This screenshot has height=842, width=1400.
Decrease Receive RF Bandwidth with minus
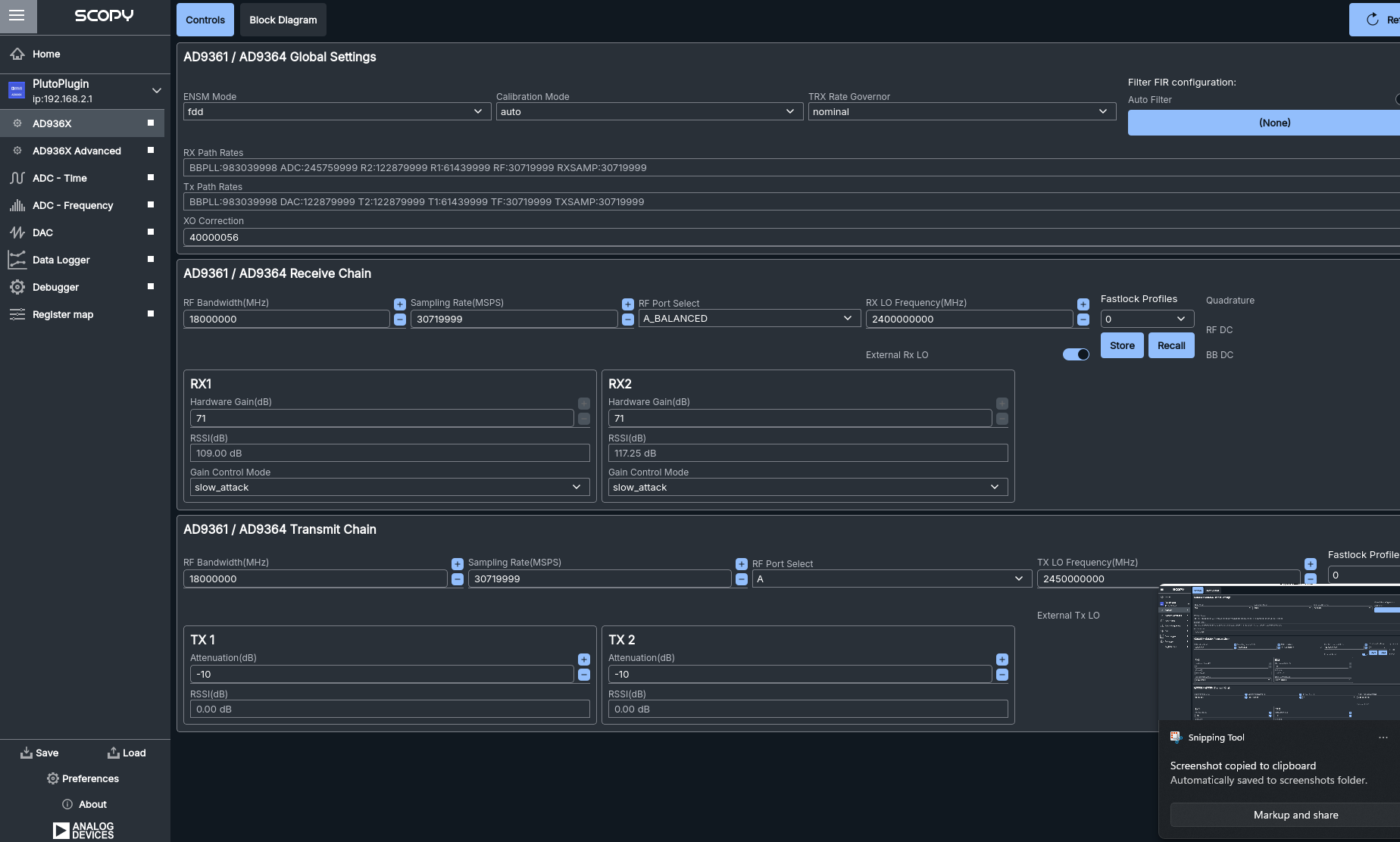[x=400, y=320]
